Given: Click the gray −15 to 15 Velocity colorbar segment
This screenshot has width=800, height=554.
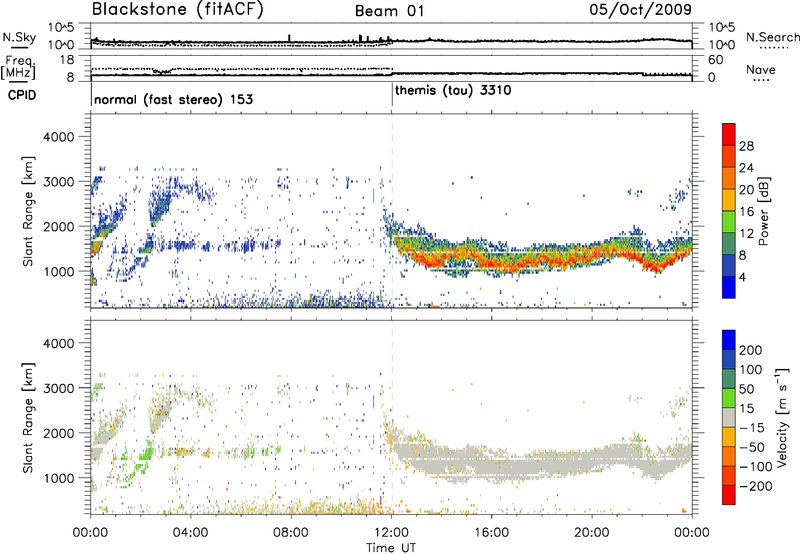Looking at the screenshot, I should coord(729,417).
